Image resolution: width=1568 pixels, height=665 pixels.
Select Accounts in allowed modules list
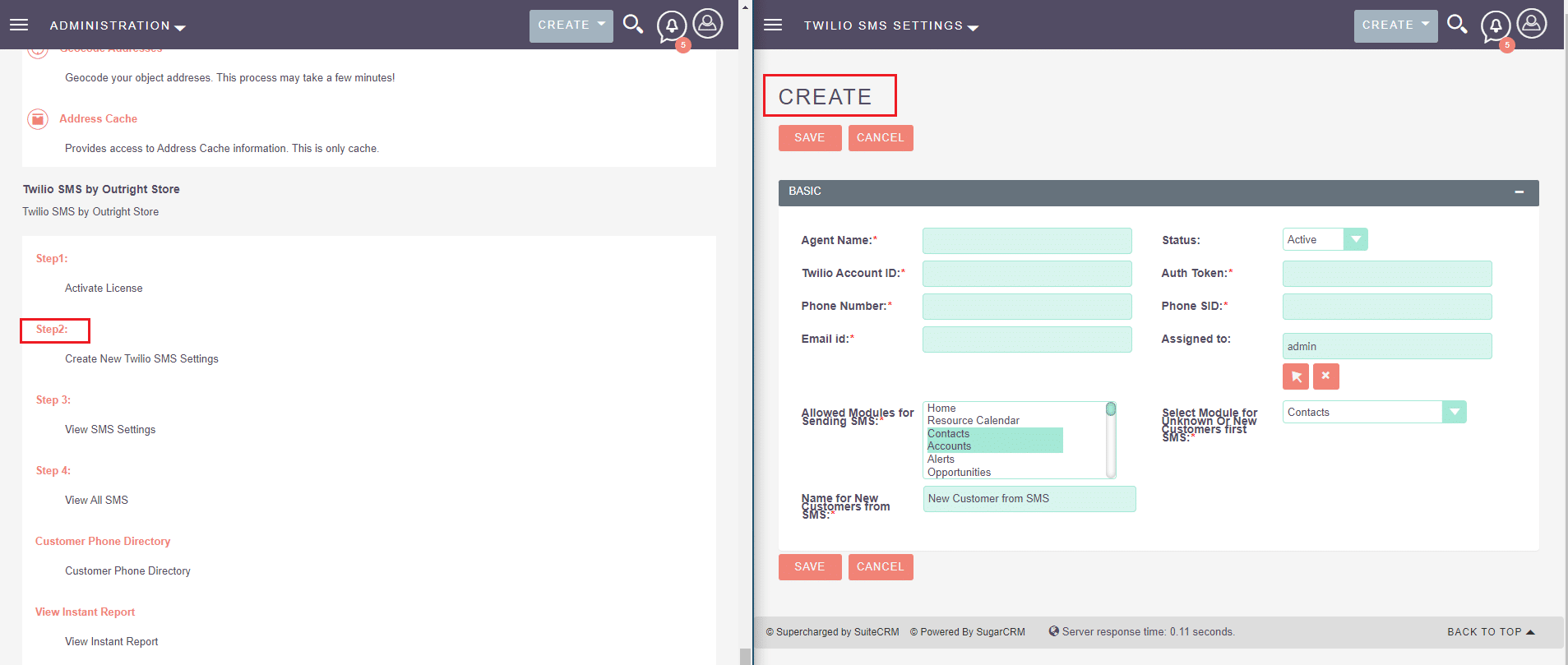995,446
